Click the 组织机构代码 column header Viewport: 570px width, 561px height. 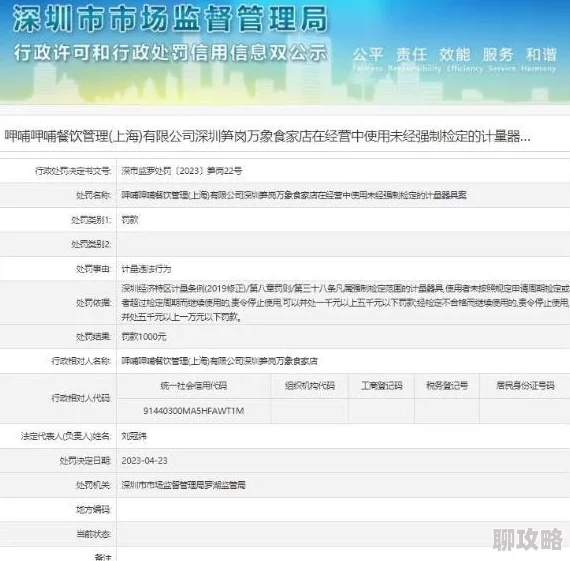(x=310, y=385)
